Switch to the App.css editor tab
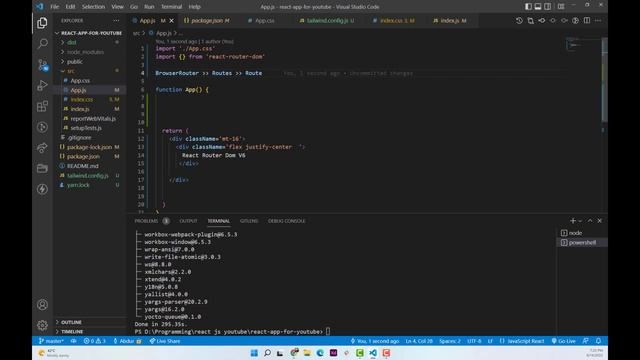The height and width of the screenshot is (360, 640). pyautogui.click(x=264, y=20)
